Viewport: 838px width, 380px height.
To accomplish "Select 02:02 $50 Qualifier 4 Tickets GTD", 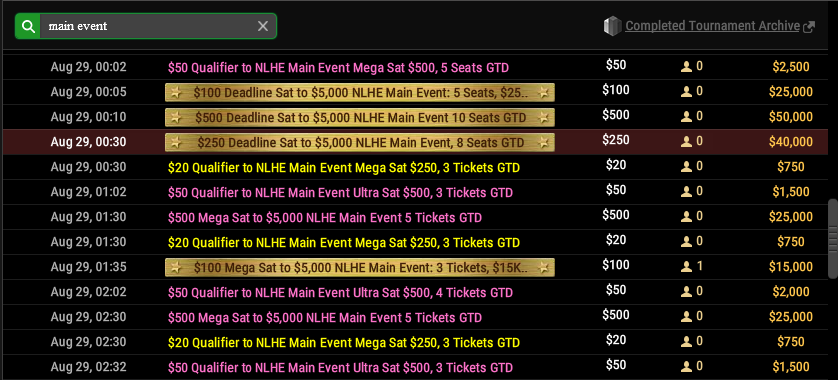I will click(x=415, y=292).
